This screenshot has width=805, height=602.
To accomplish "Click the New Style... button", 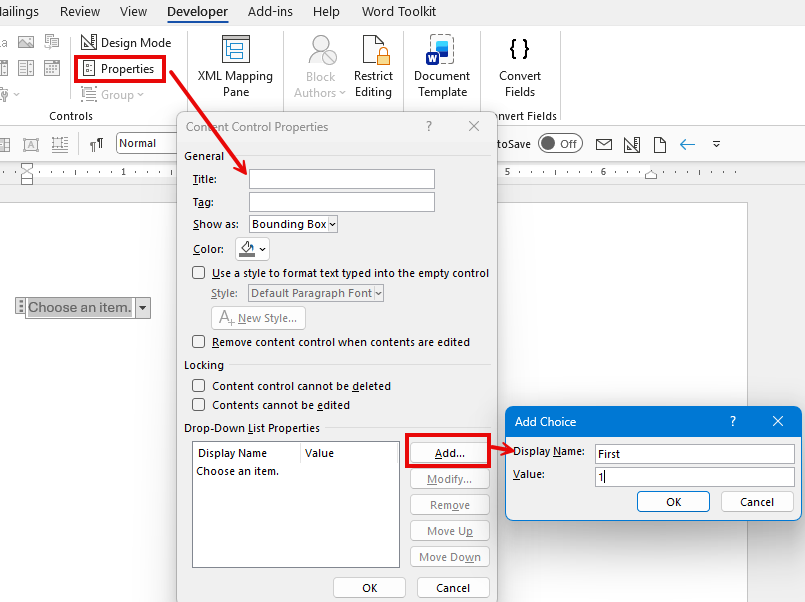I will pyautogui.click(x=258, y=318).
